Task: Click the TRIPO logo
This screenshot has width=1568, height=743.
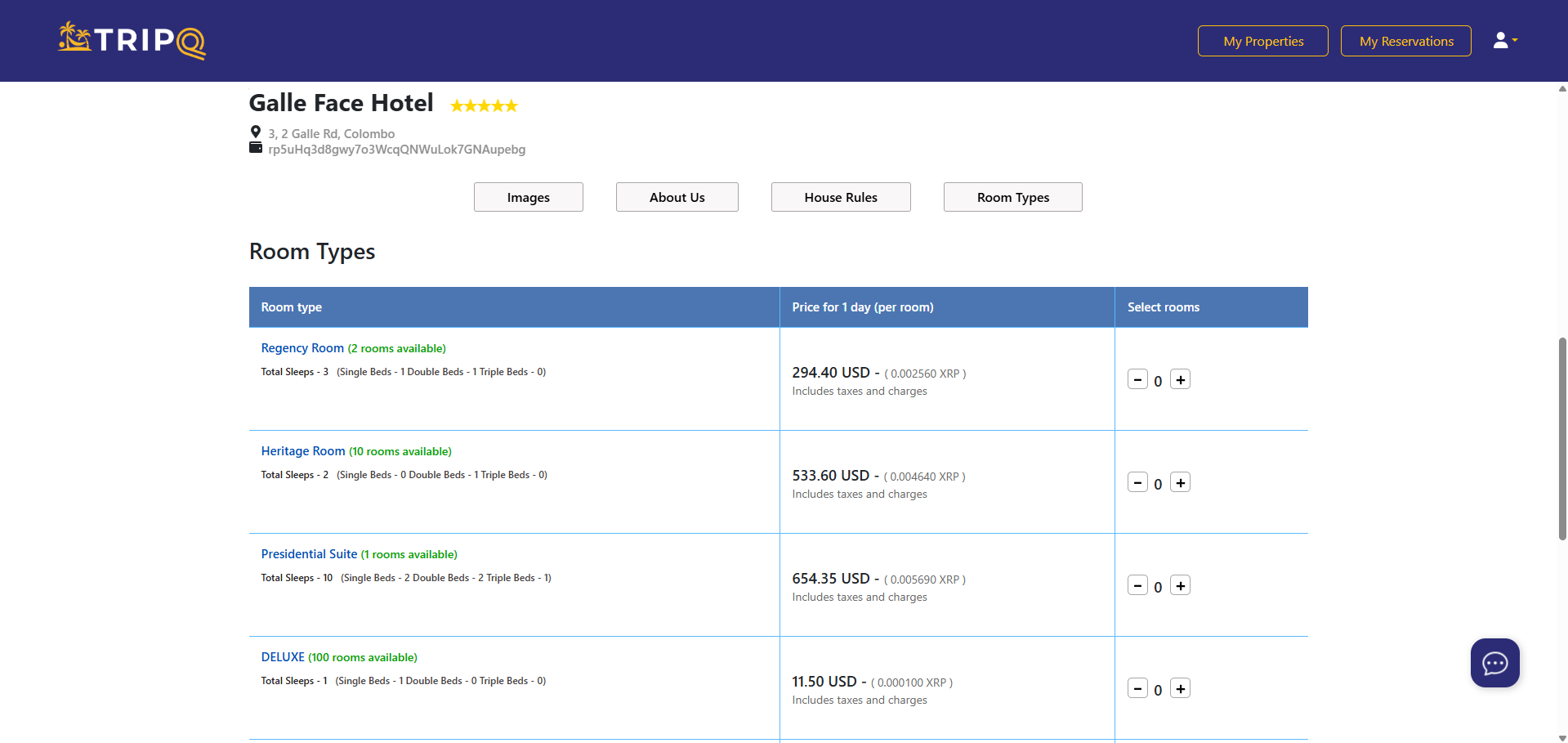Action: tap(131, 40)
